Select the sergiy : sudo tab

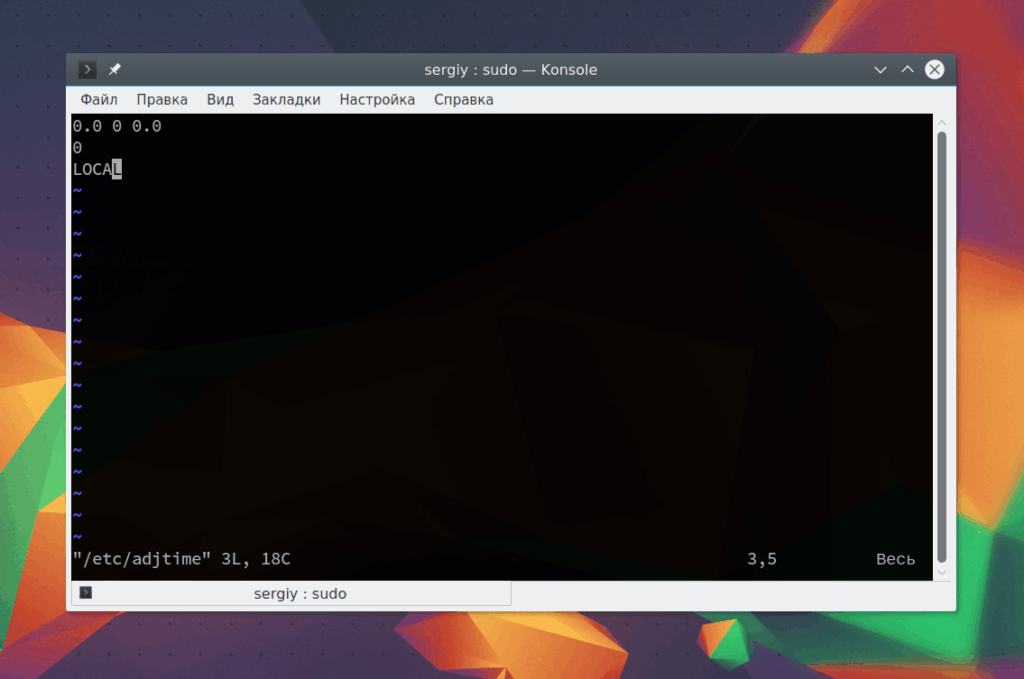291,593
